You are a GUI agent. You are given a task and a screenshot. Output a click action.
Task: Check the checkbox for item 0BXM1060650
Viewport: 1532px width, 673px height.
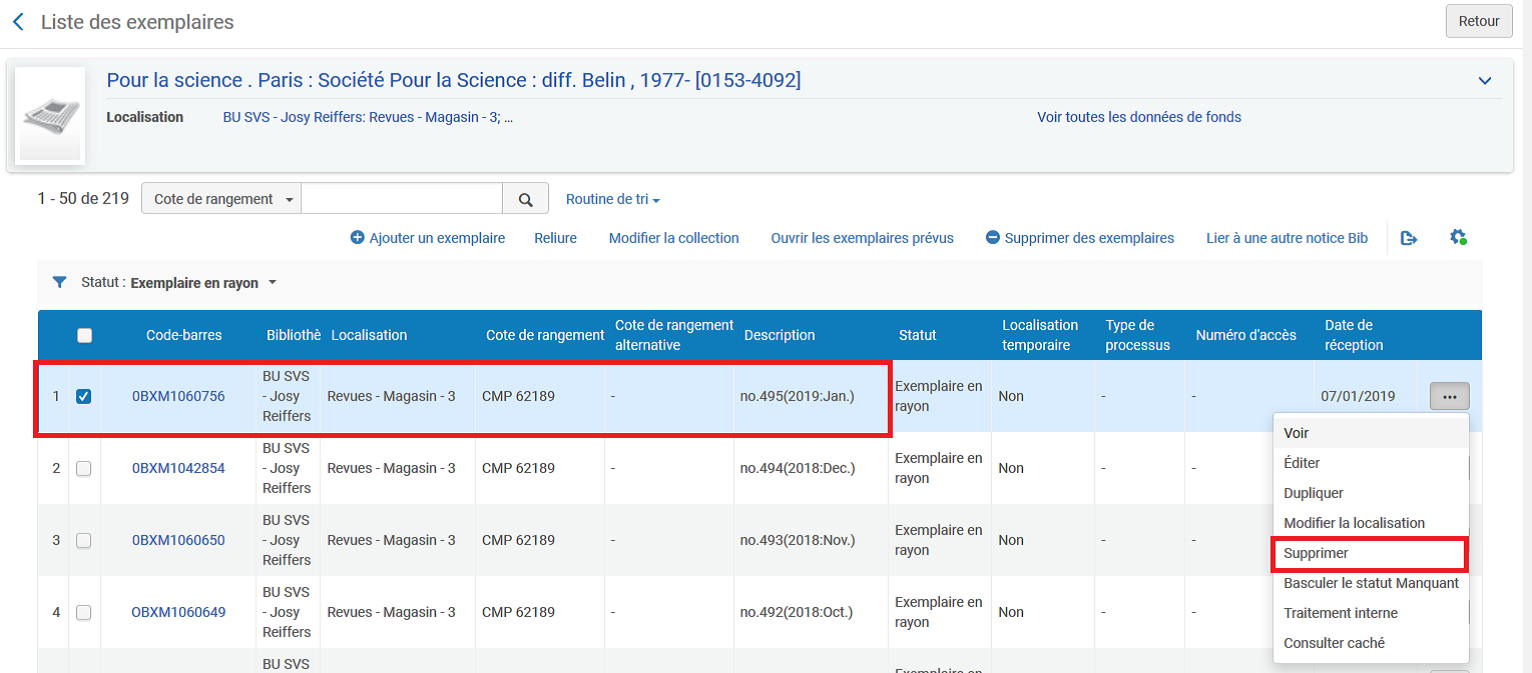(x=84, y=540)
